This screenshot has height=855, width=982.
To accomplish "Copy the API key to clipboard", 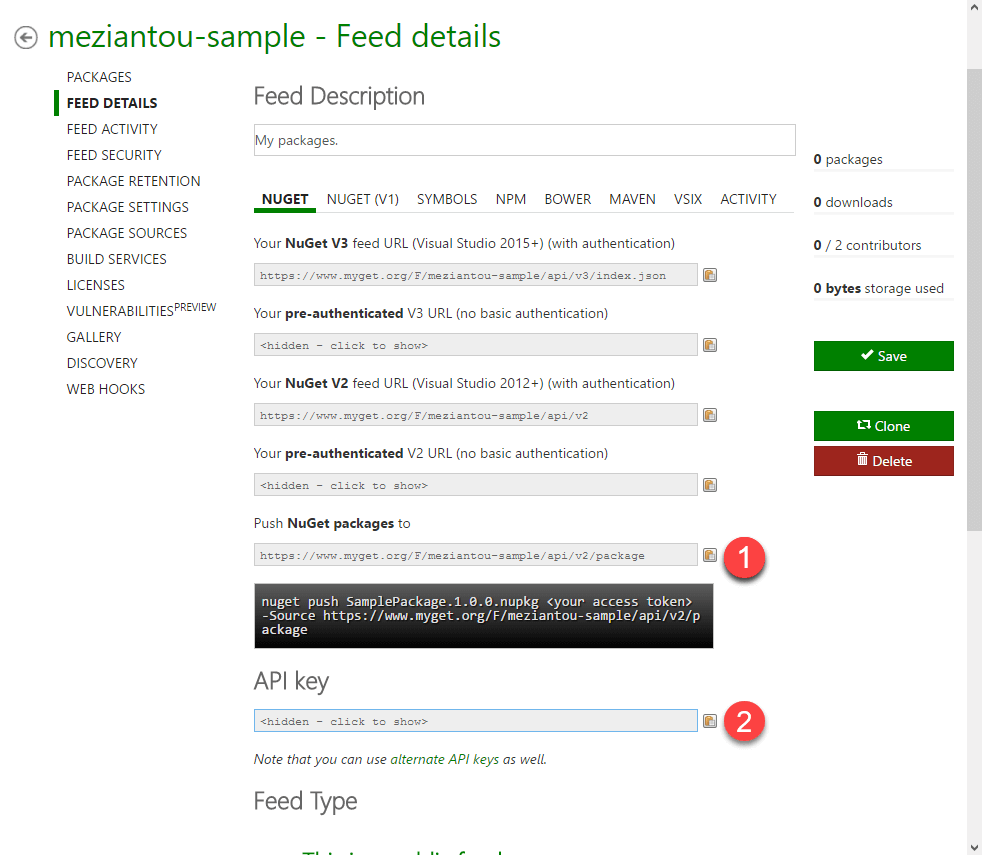I will [710, 721].
